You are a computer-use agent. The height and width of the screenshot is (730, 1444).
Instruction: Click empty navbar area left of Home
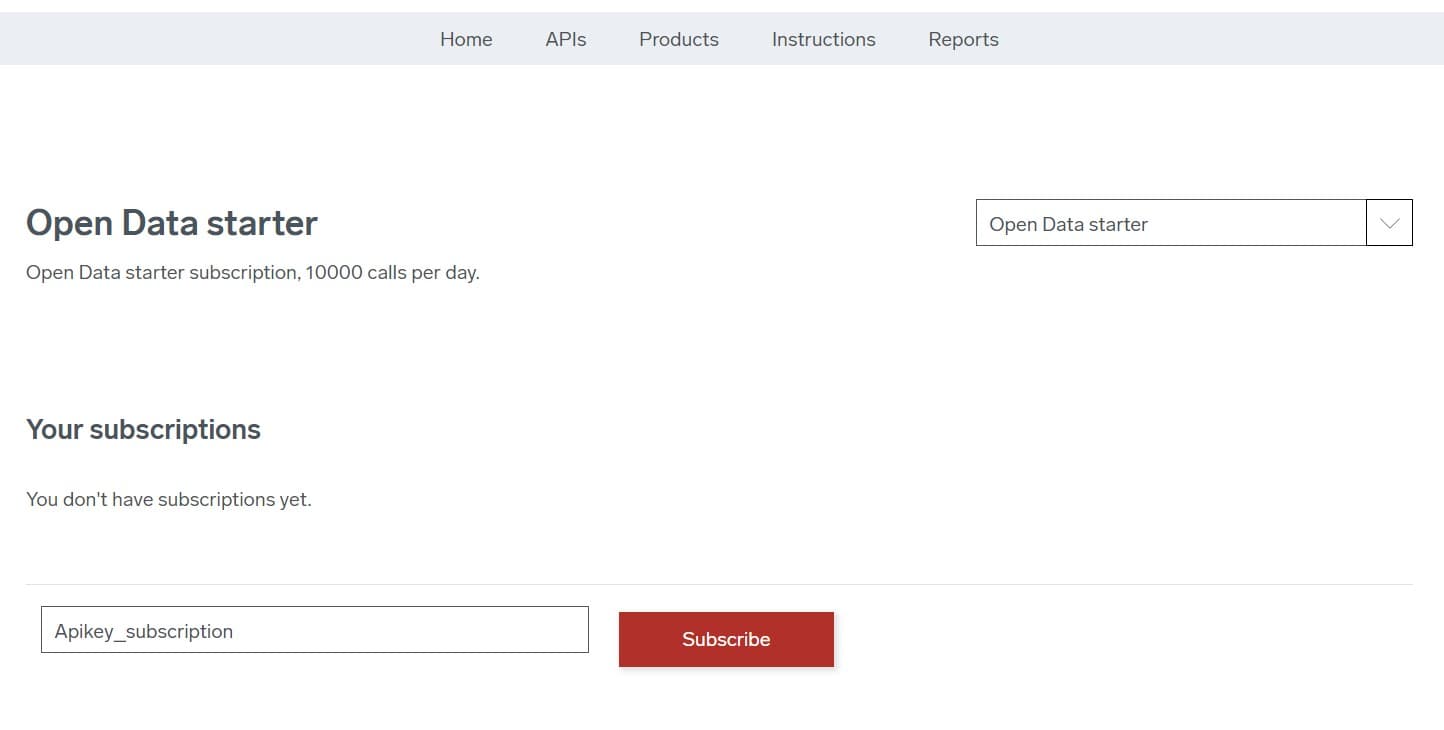coord(200,39)
